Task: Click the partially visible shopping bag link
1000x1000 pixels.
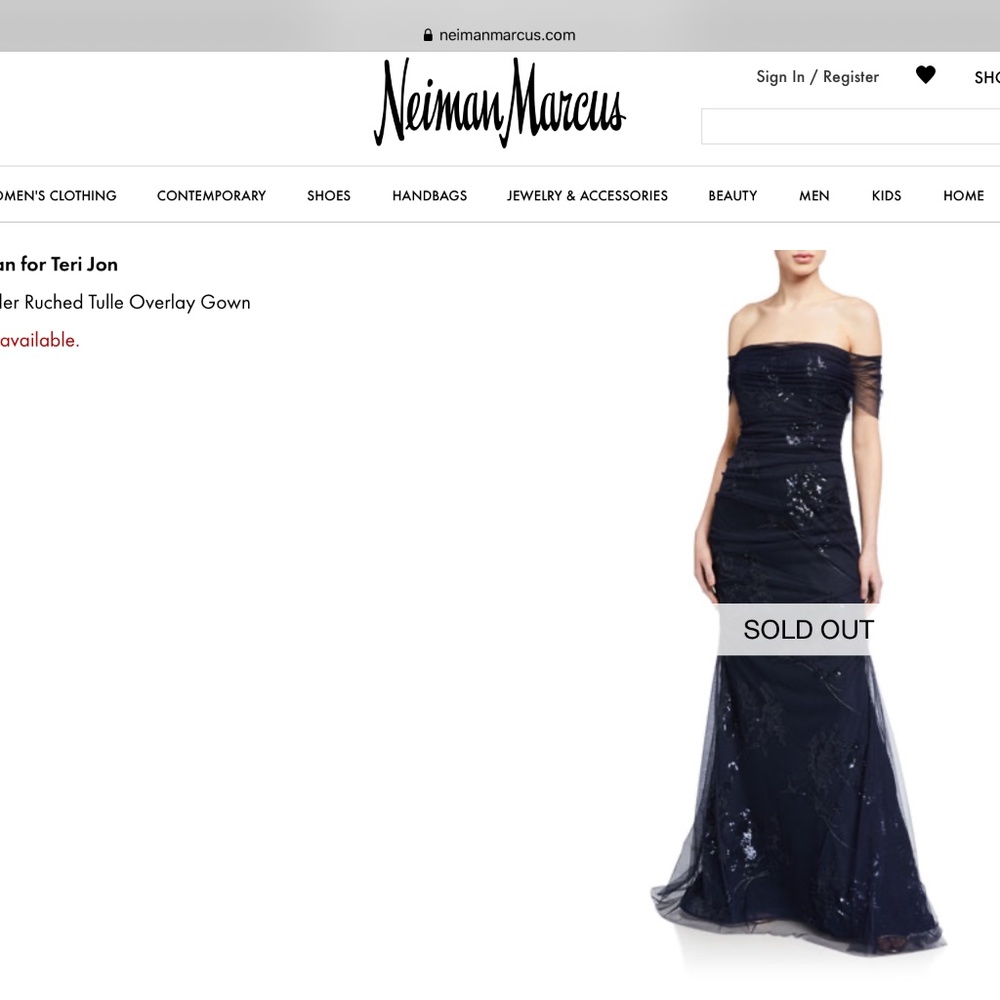Action: coord(987,77)
